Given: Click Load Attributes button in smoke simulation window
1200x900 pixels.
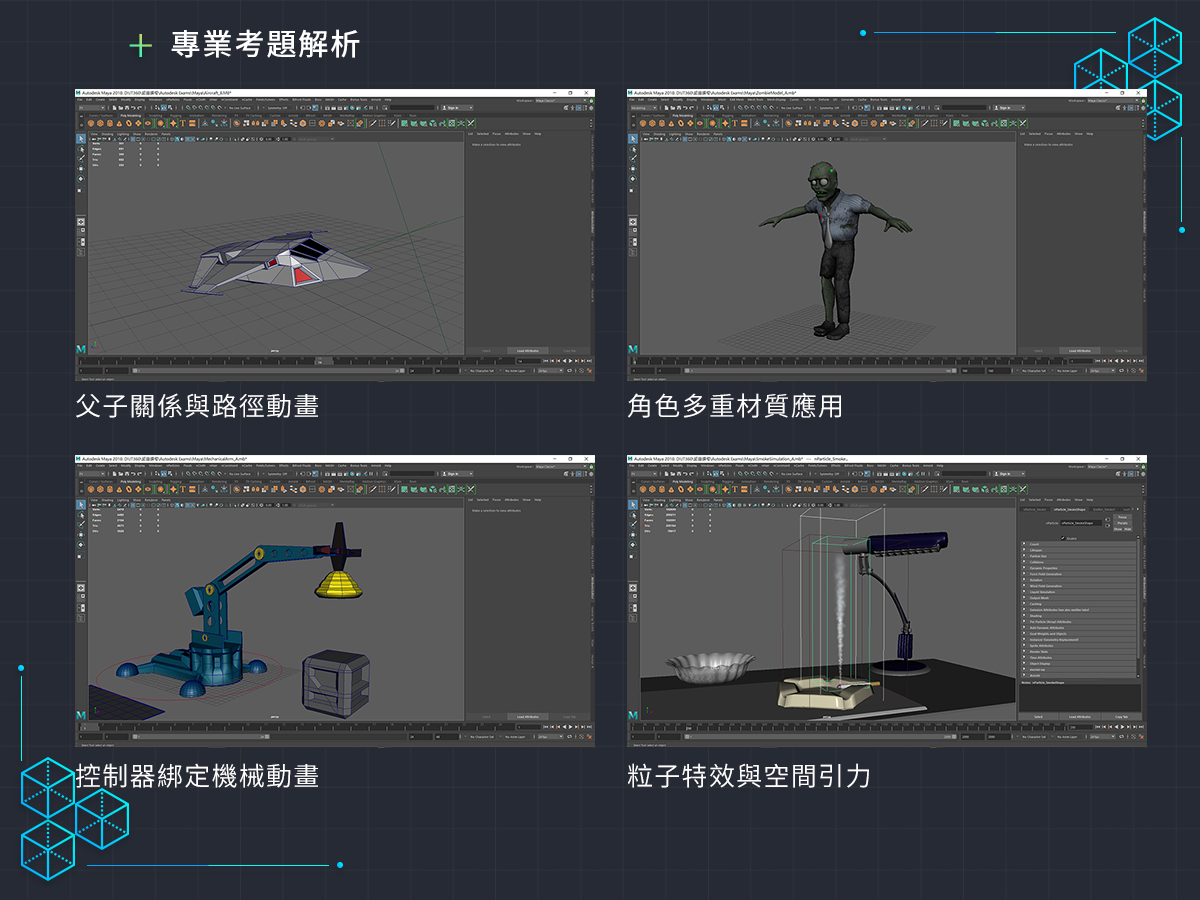Looking at the screenshot, I should (1080, 716).
